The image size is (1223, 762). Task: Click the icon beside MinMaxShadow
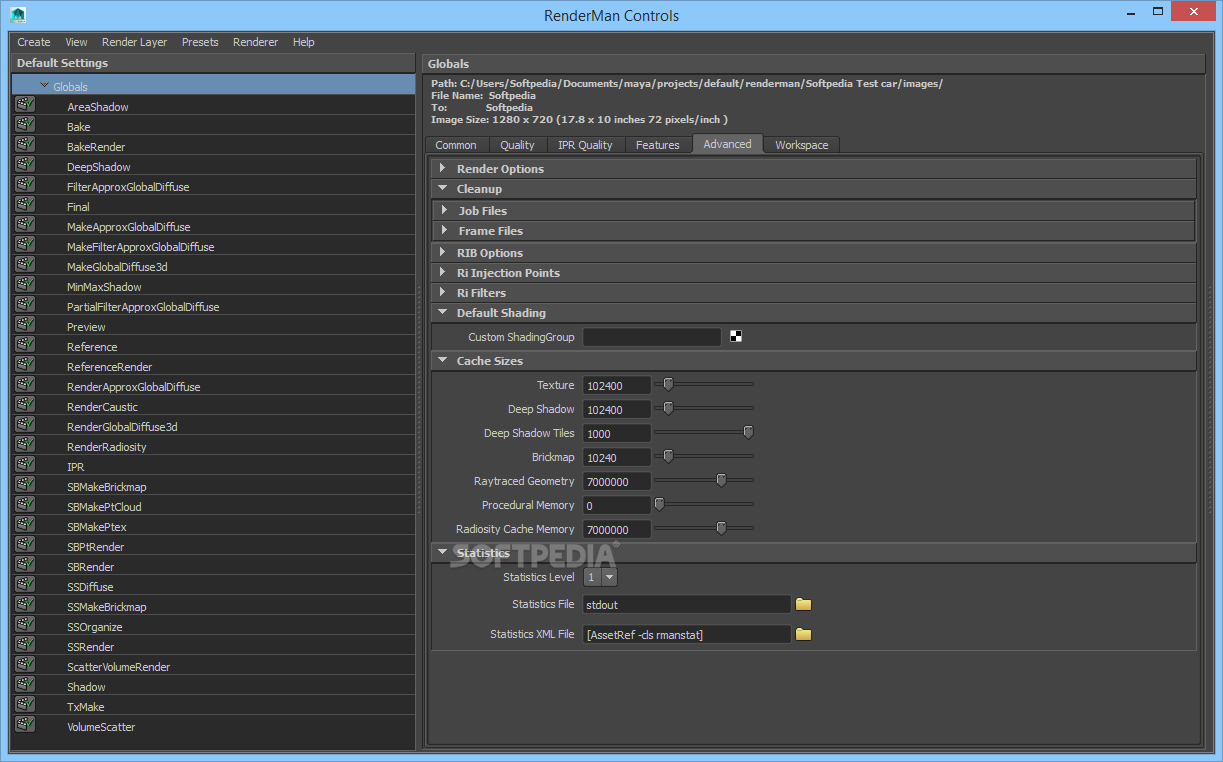coord(25,285)
